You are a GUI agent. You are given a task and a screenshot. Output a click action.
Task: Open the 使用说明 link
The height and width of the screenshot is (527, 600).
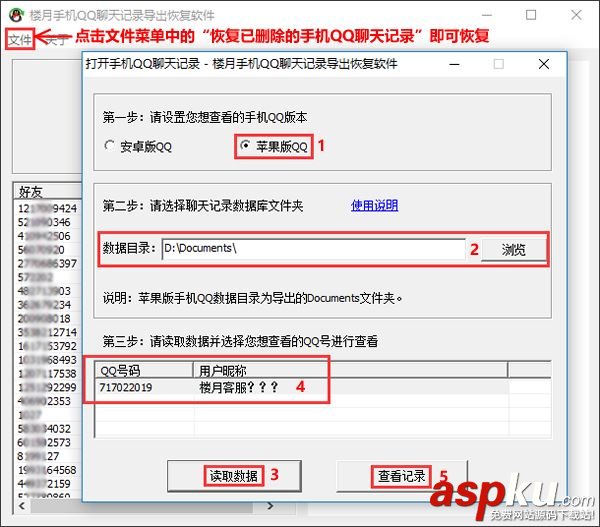click(x=374, y=206)
